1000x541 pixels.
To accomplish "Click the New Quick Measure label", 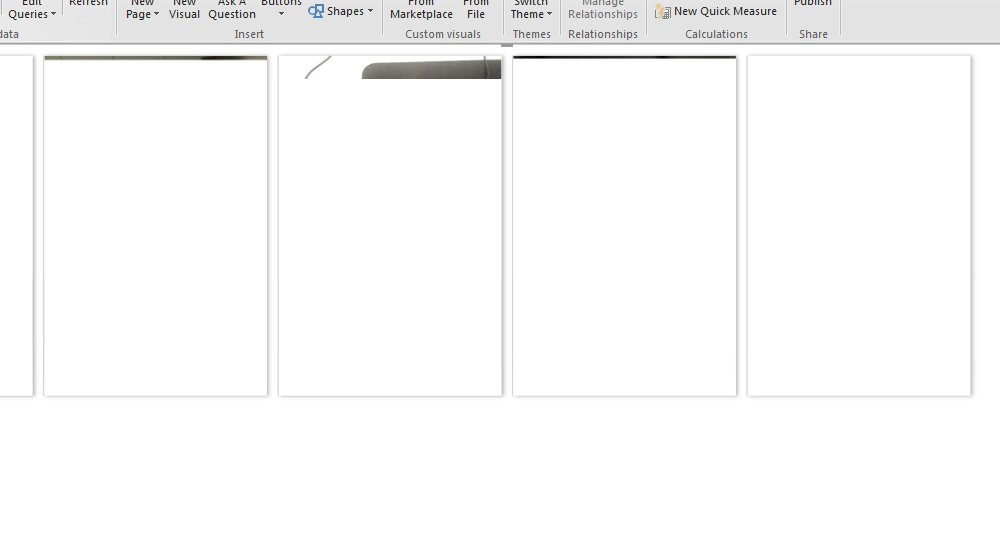I will [x=725, y=11].
